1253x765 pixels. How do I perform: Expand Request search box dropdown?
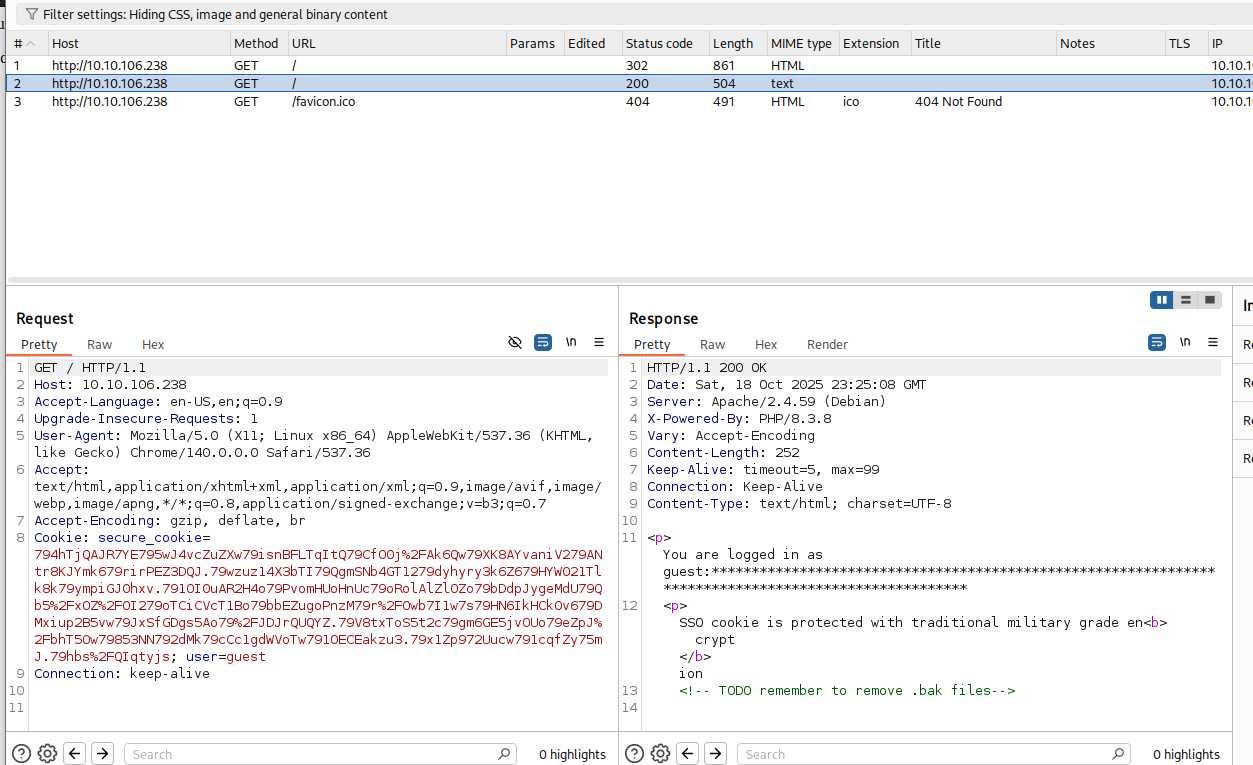[x=504, y=754]
